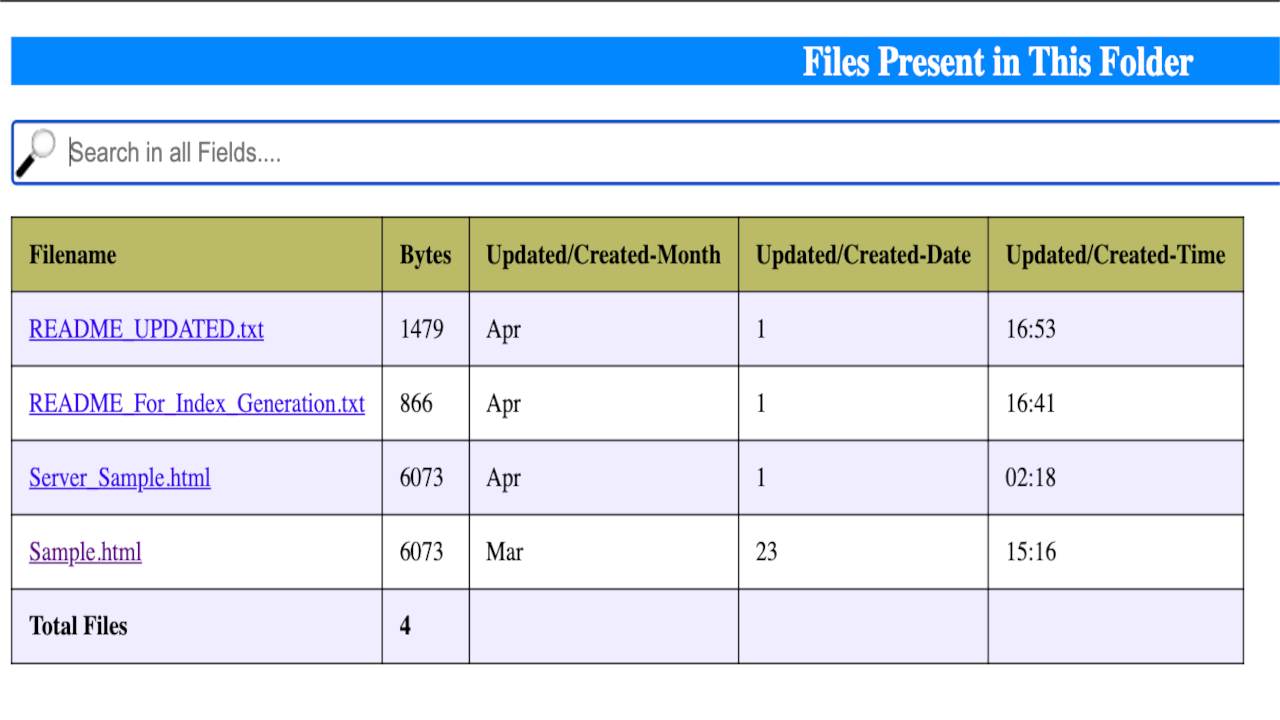The image size is (1280, 720).
Task: Click Apr month in Server_Sample.html row
Action: click(x=604, y=477)
